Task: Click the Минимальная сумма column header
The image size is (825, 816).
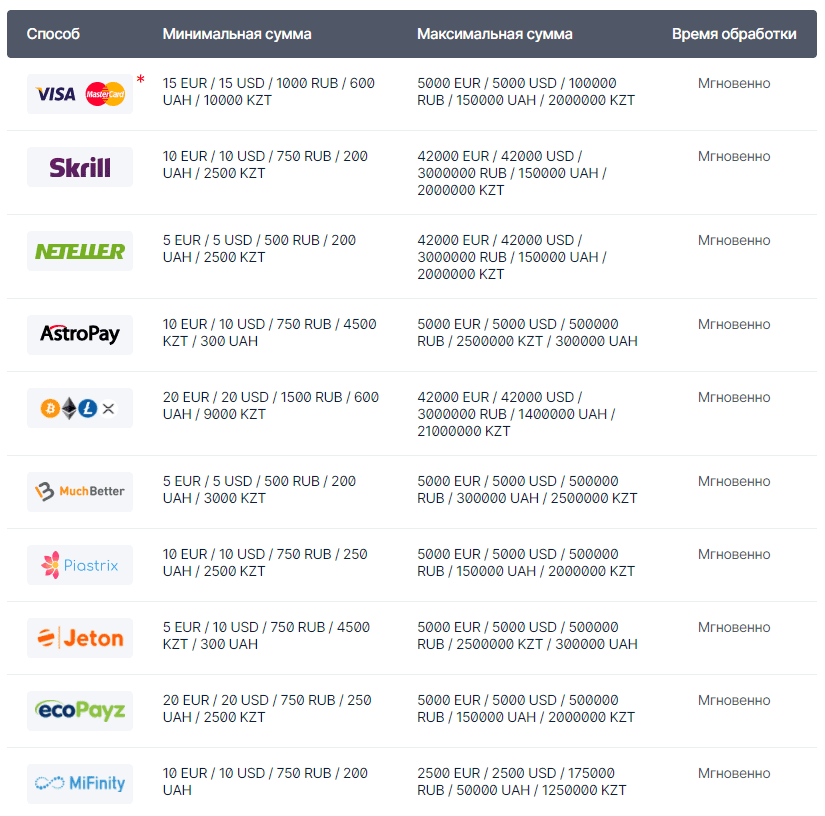Action: (237, 34)
